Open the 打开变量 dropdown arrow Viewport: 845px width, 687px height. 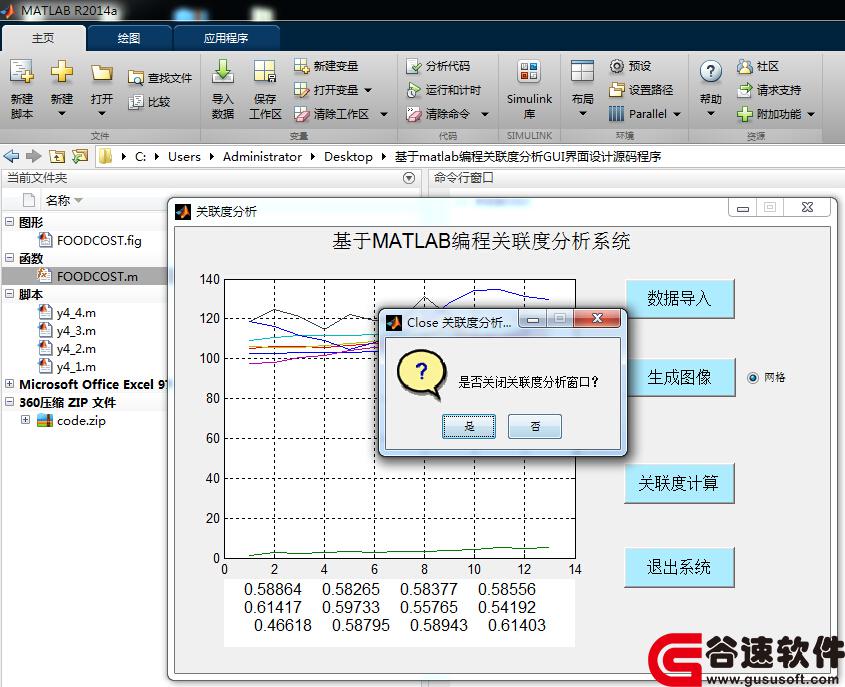pyautogui.click(x=368, y=90)
